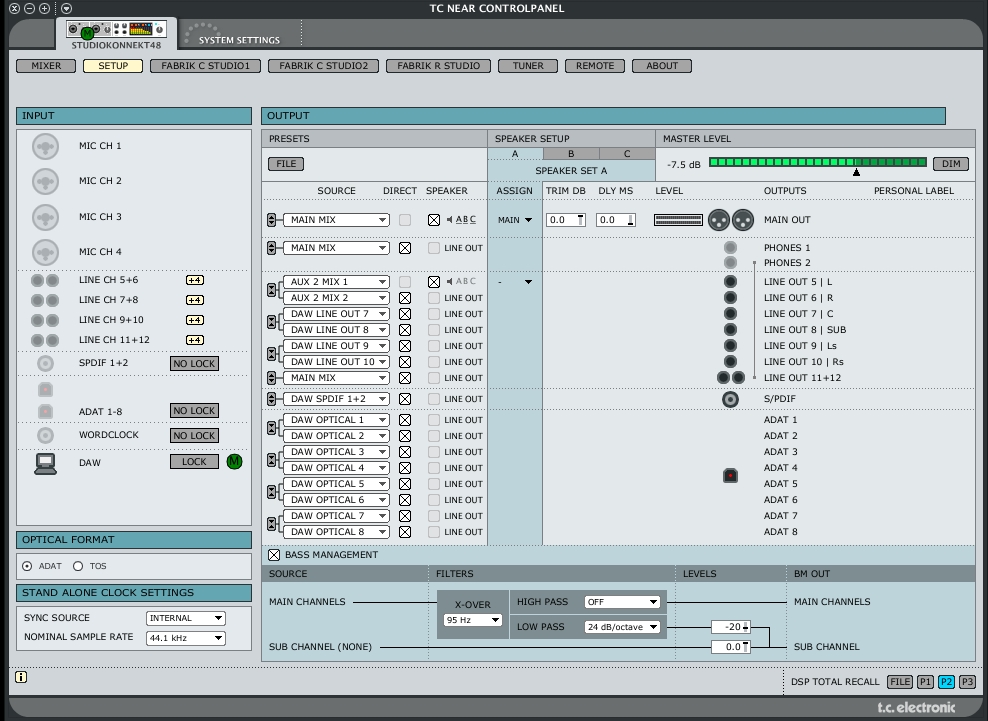Click the green M indicator next to LOCK

234,461
